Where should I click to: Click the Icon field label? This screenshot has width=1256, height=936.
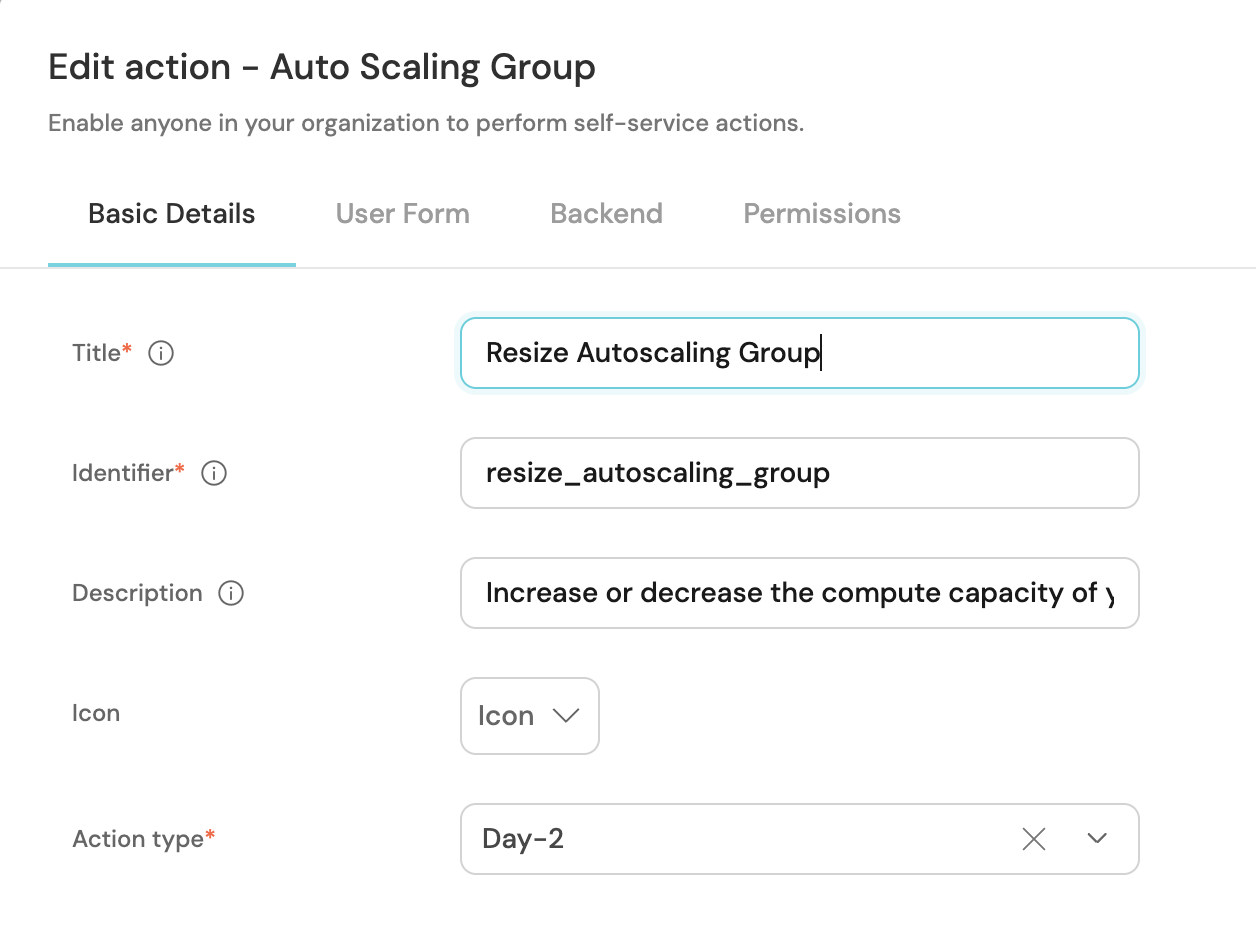[x=96, y=714]
